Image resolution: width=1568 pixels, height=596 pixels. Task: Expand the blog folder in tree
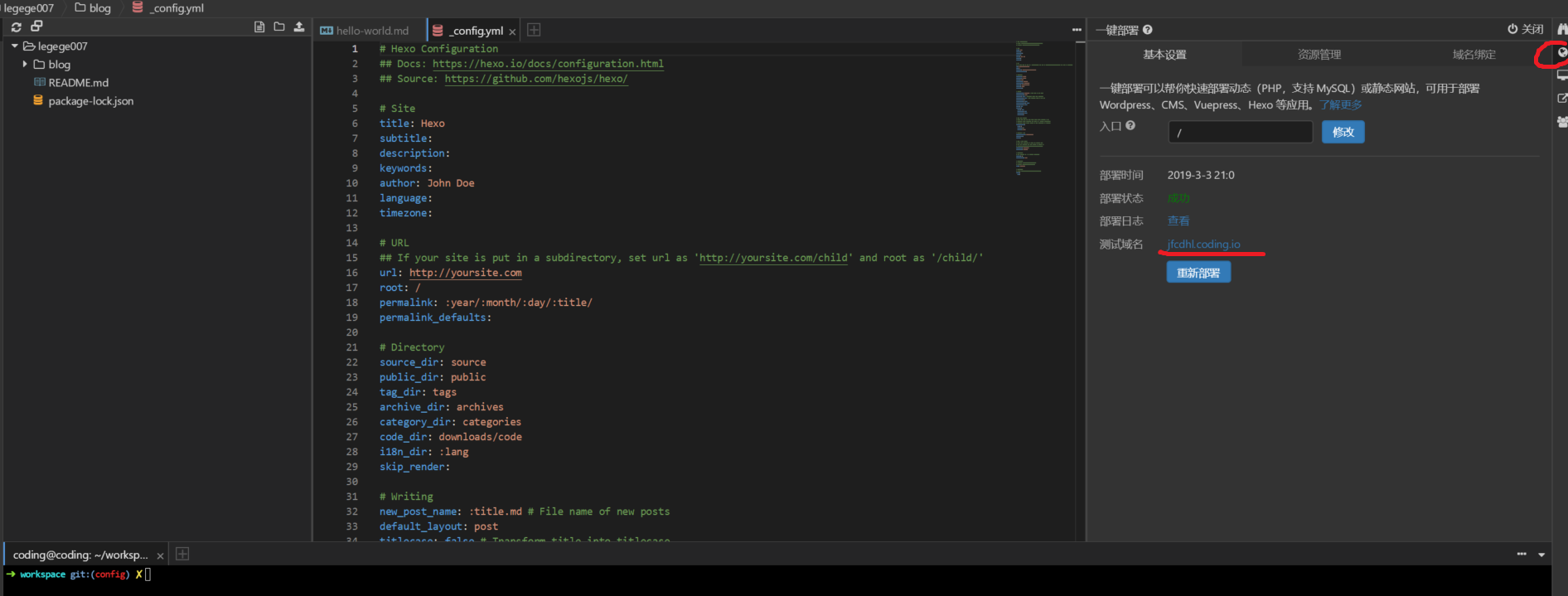tap(25, 65)
